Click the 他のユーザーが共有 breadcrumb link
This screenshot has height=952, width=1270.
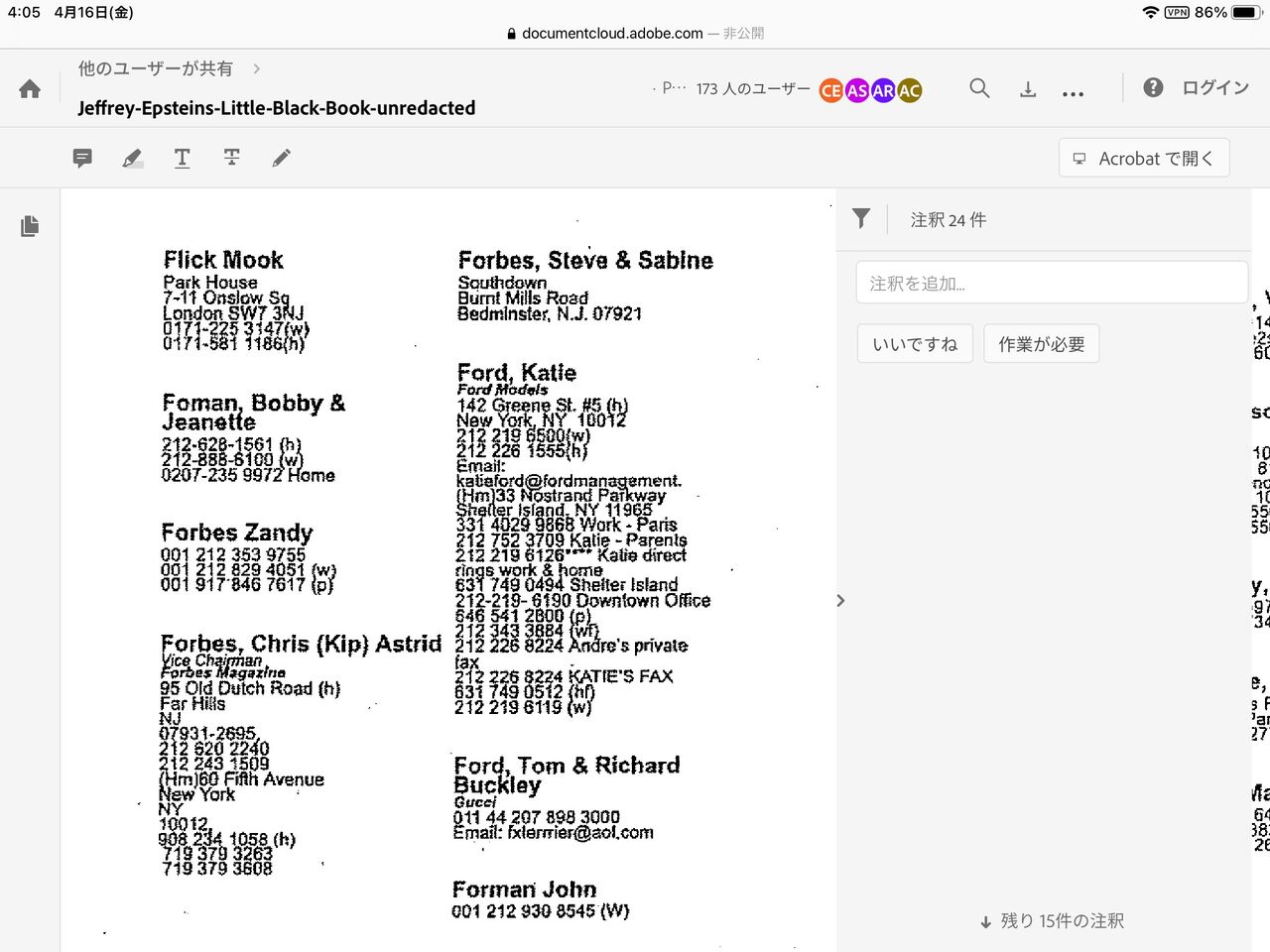(156, 68)
